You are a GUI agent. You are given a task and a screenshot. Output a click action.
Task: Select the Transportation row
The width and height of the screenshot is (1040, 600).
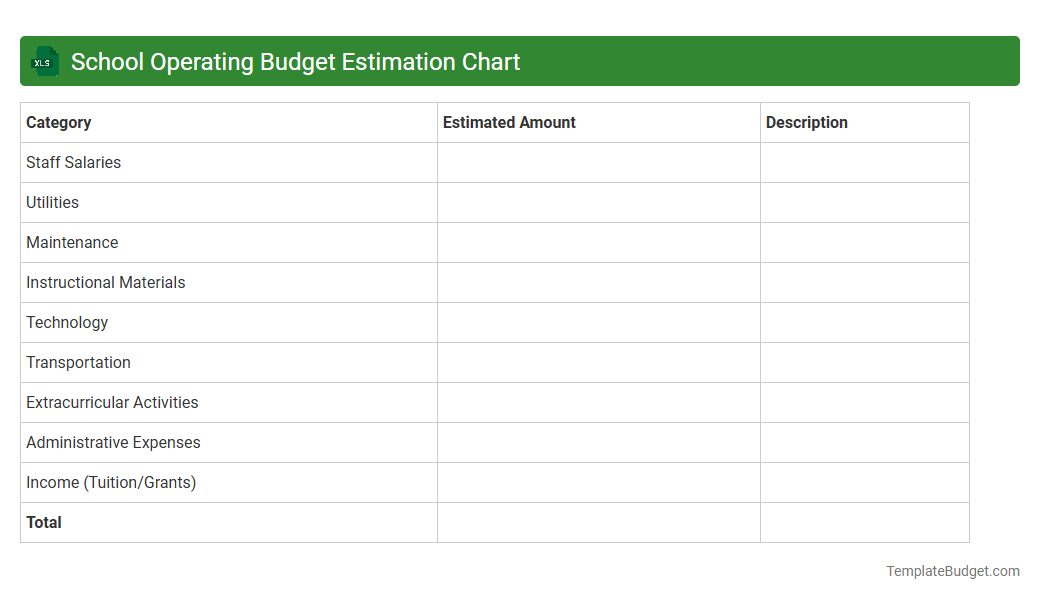coord(78,362)
